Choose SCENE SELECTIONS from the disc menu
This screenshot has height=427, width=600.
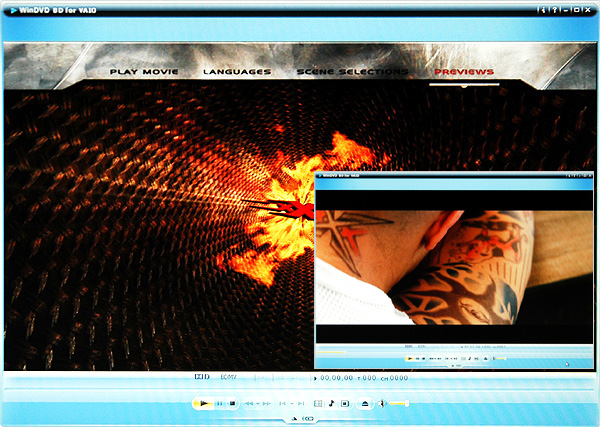coord(352,73)
